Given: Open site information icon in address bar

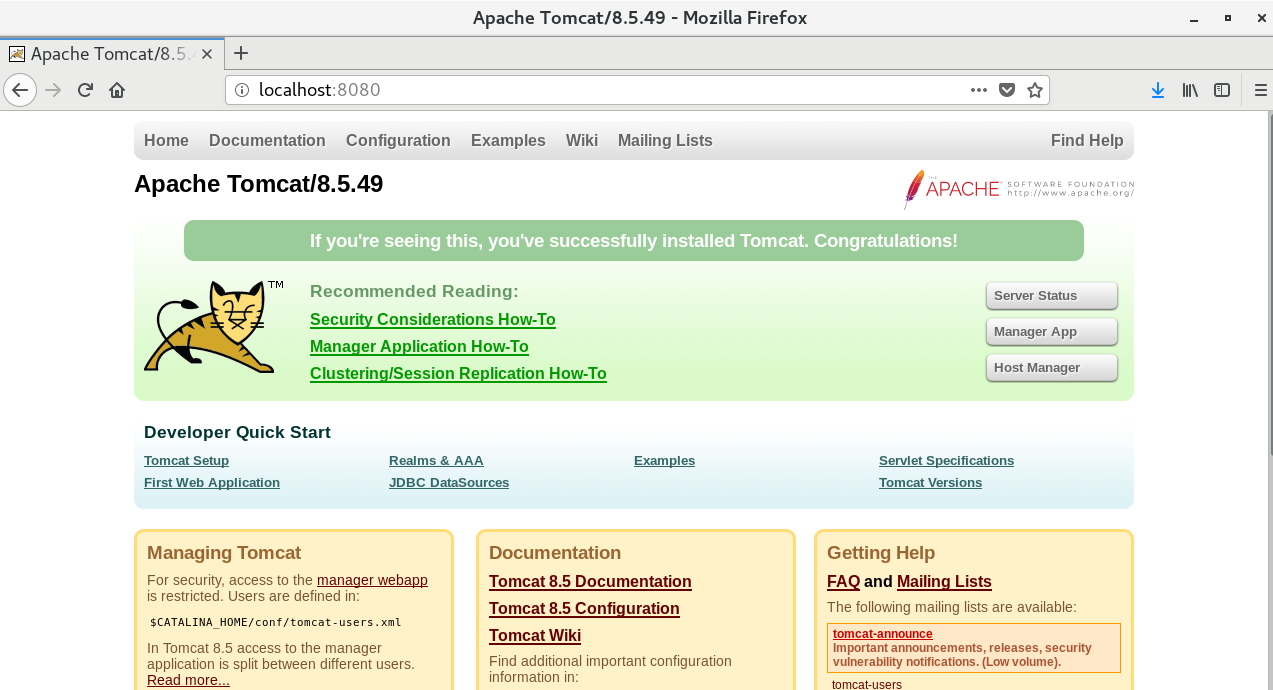Looking at the screenshot, I should tap(241, 90).
